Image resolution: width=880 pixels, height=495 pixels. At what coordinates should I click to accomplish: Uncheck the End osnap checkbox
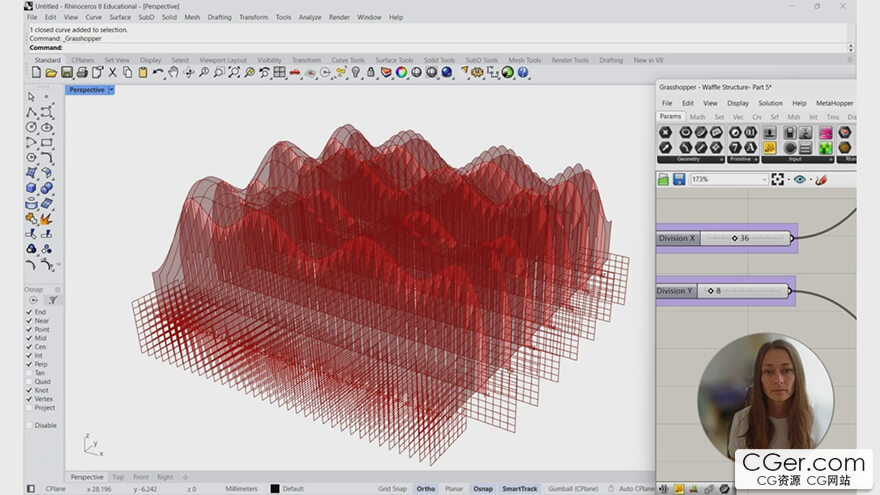click(29, 312)
